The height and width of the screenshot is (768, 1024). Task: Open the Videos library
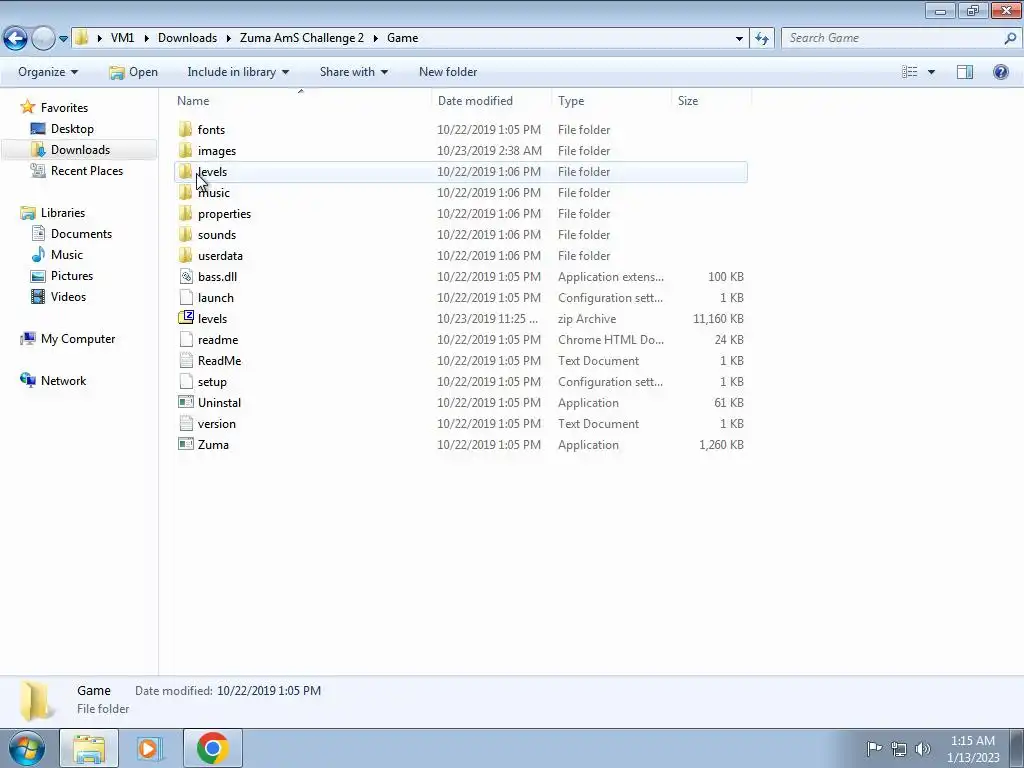click(68, 296)
